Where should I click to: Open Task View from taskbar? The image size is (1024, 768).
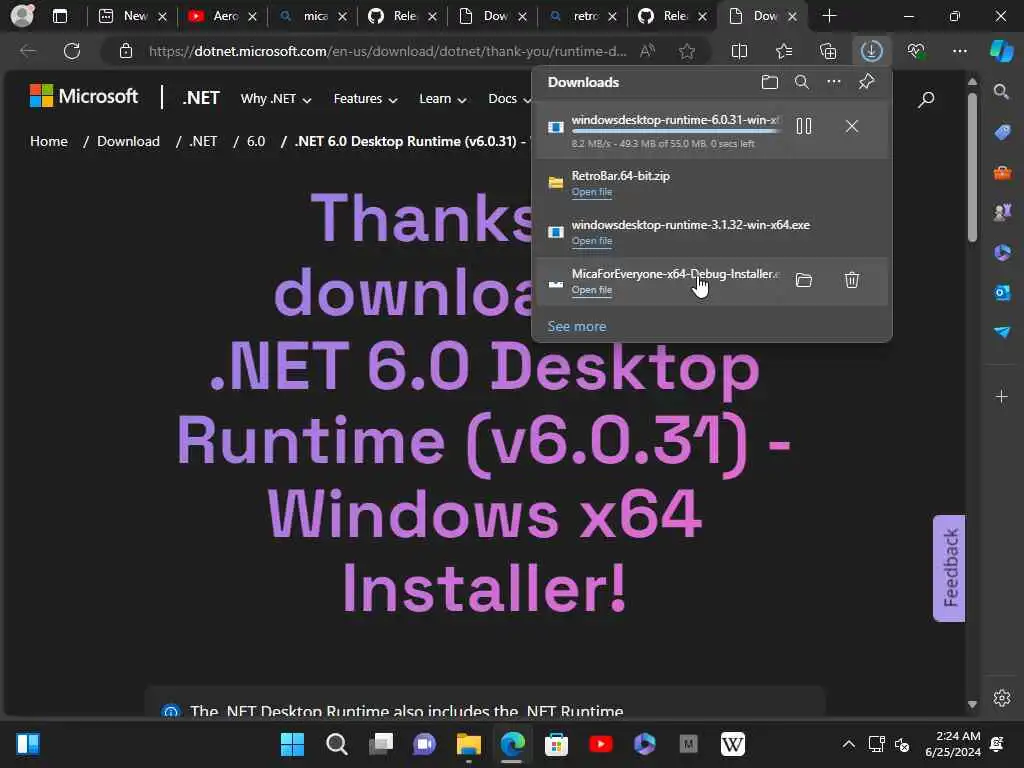pyautogui.click(x=381, y=744)
